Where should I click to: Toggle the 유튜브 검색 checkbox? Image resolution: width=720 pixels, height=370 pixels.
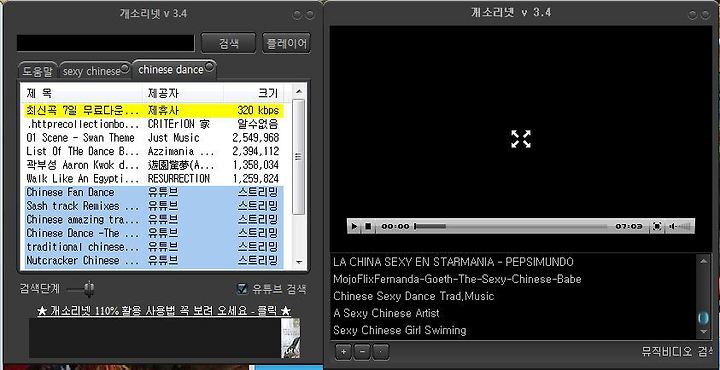pos(242,288)
